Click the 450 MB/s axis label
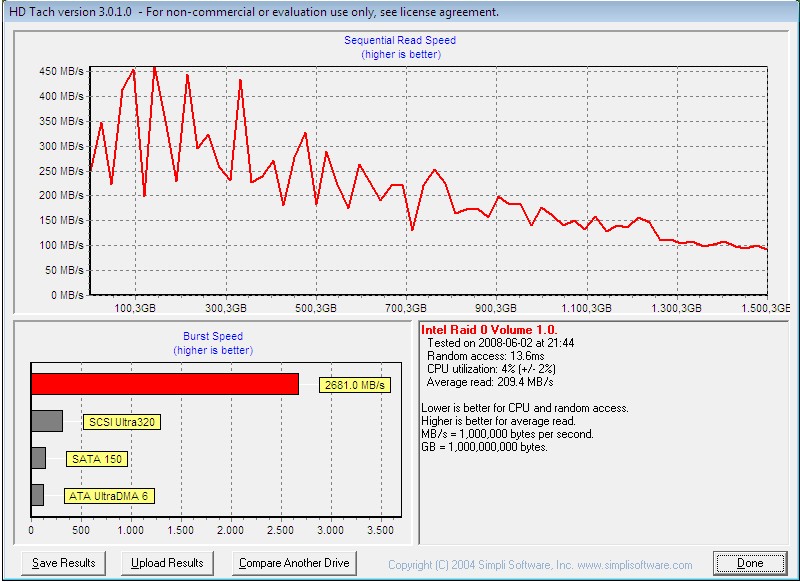 (61, 71)
